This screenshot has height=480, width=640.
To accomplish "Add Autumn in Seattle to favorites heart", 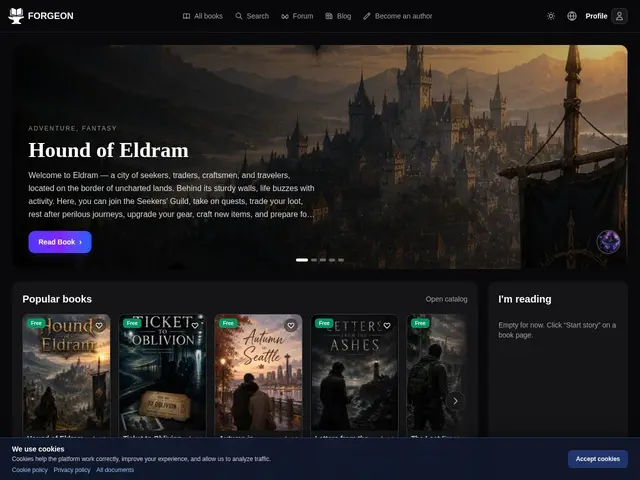I will point(291,325).
